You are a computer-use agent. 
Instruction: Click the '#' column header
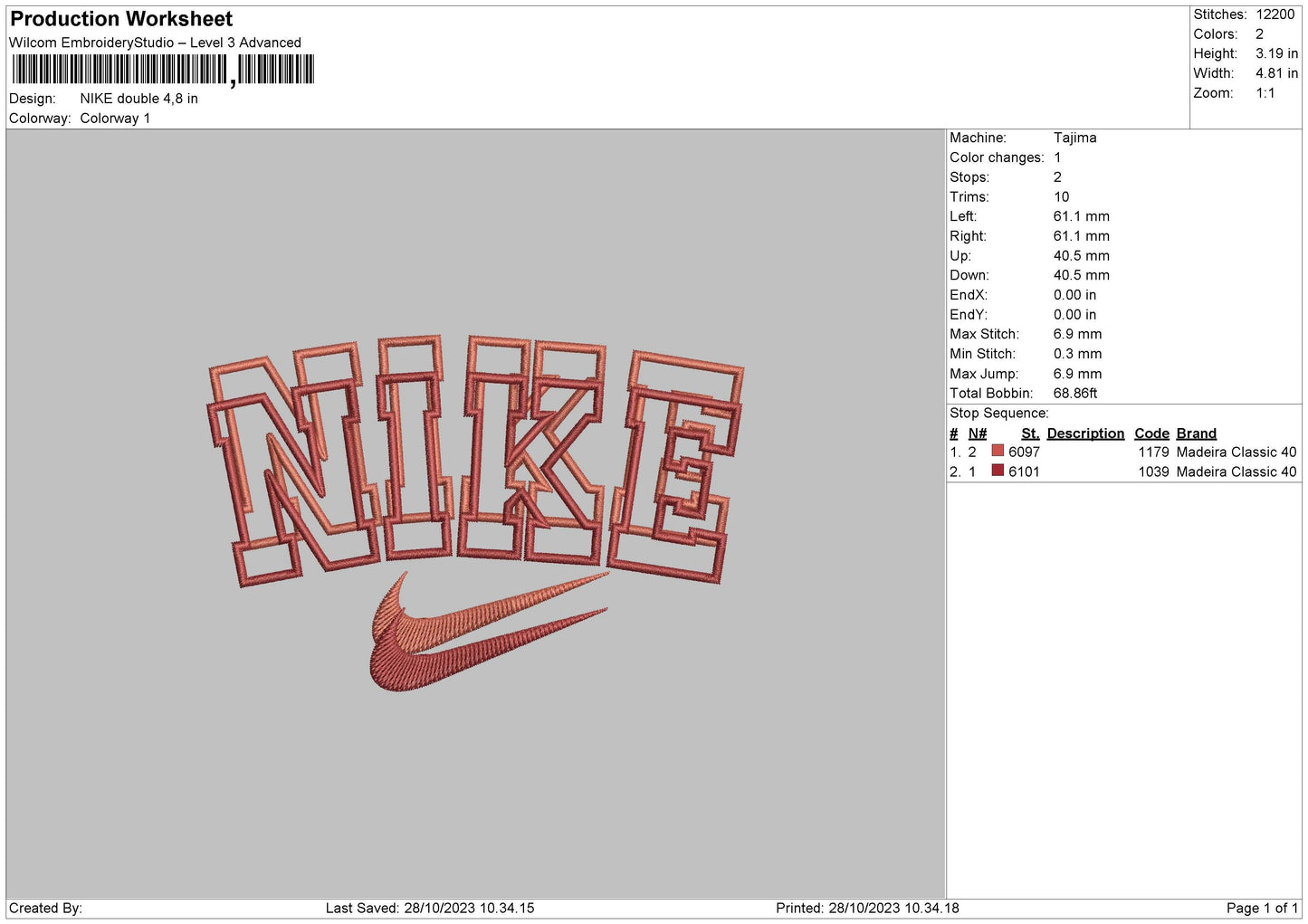[954, 433]
